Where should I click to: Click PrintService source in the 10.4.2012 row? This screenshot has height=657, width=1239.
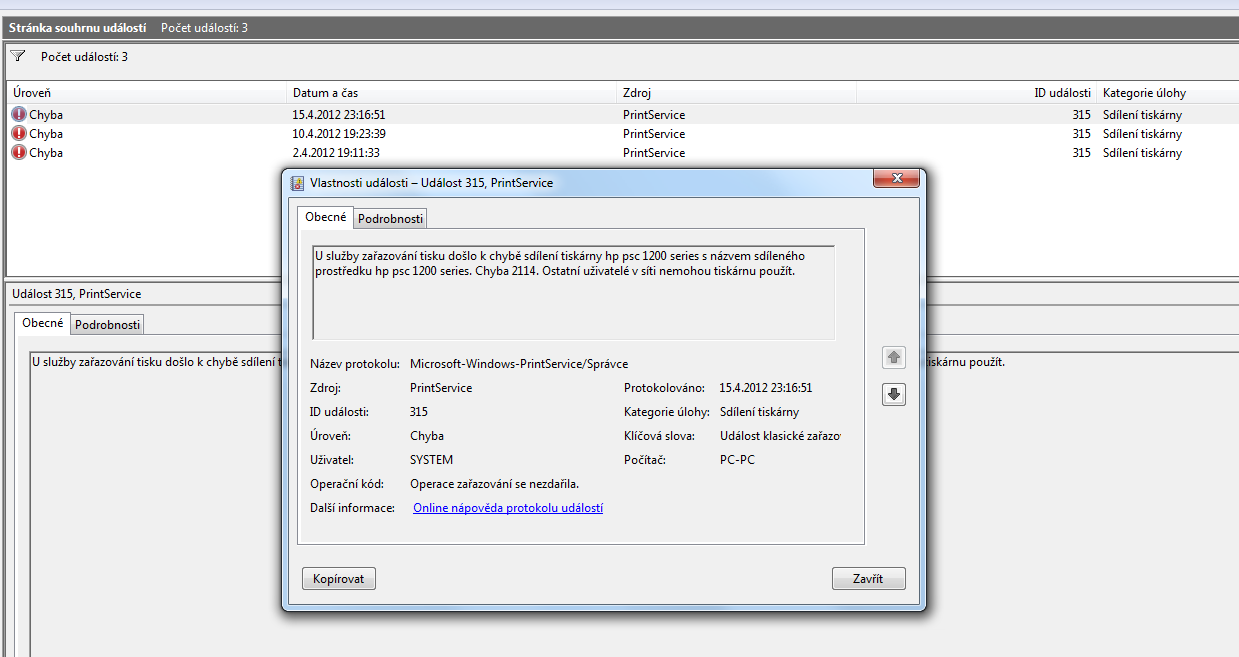point(654,134)
